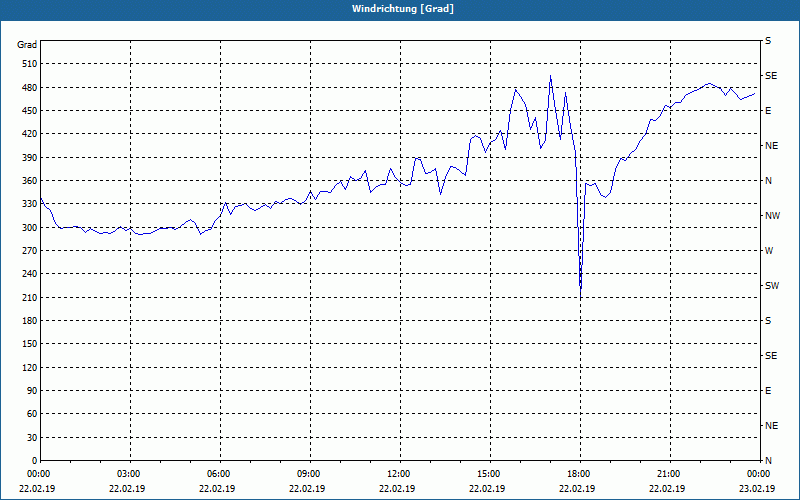800x500 pixels.
Task: Pick the 420 y-axis tick label
Action: click(30, 134)
